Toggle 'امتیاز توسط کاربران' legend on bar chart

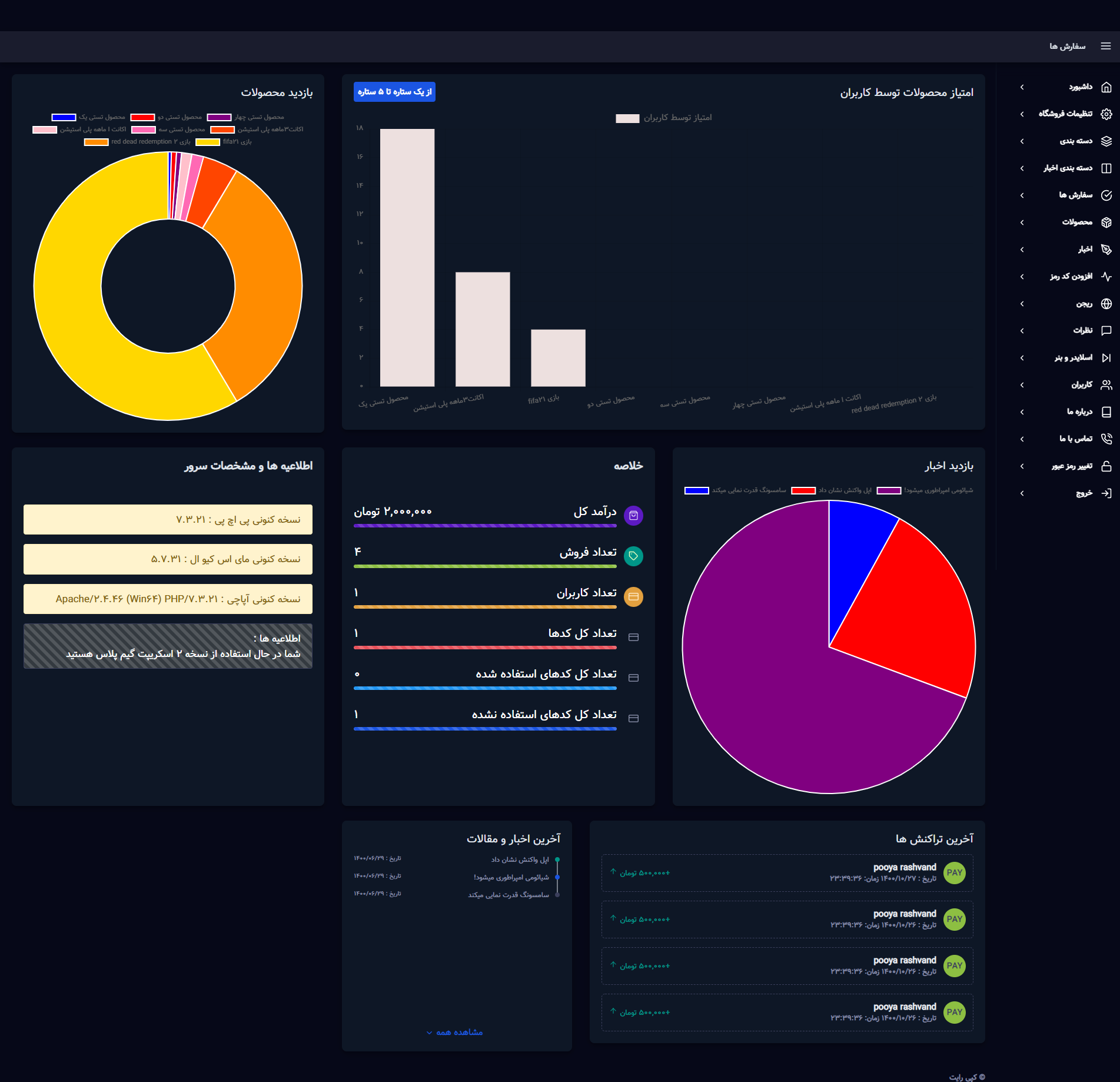(663, 118)
